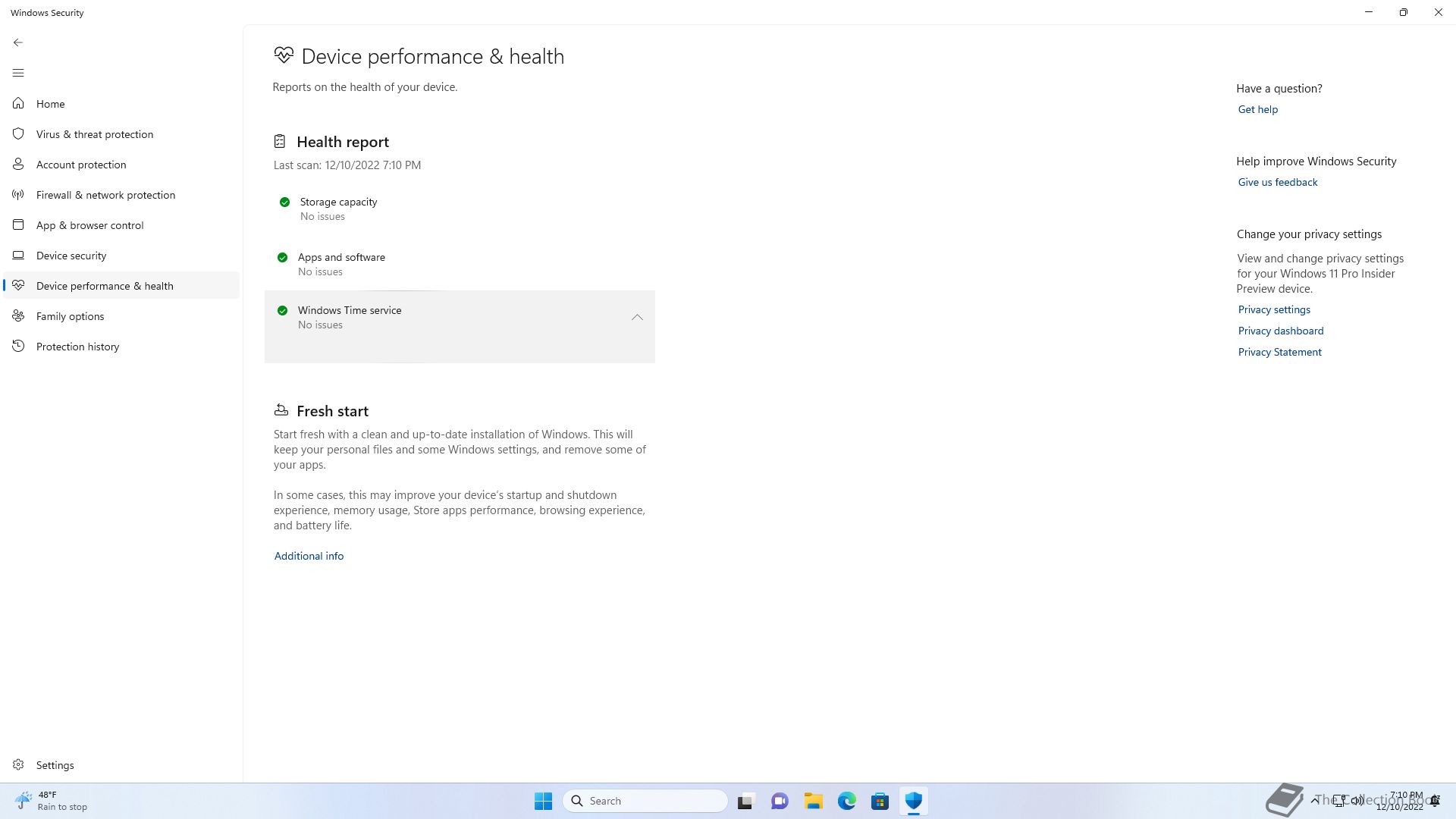The height and width of the screenshot is (819, 1456).
Task: Launch Microsoft Edge from the taskbar
Action: click(x=846, y=801)
